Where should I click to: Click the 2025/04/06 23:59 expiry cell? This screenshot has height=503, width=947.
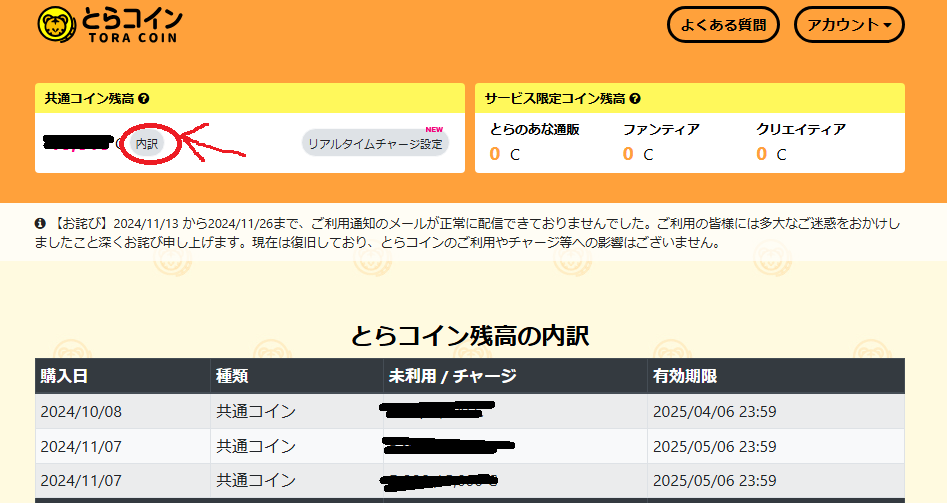click(714, 411)
